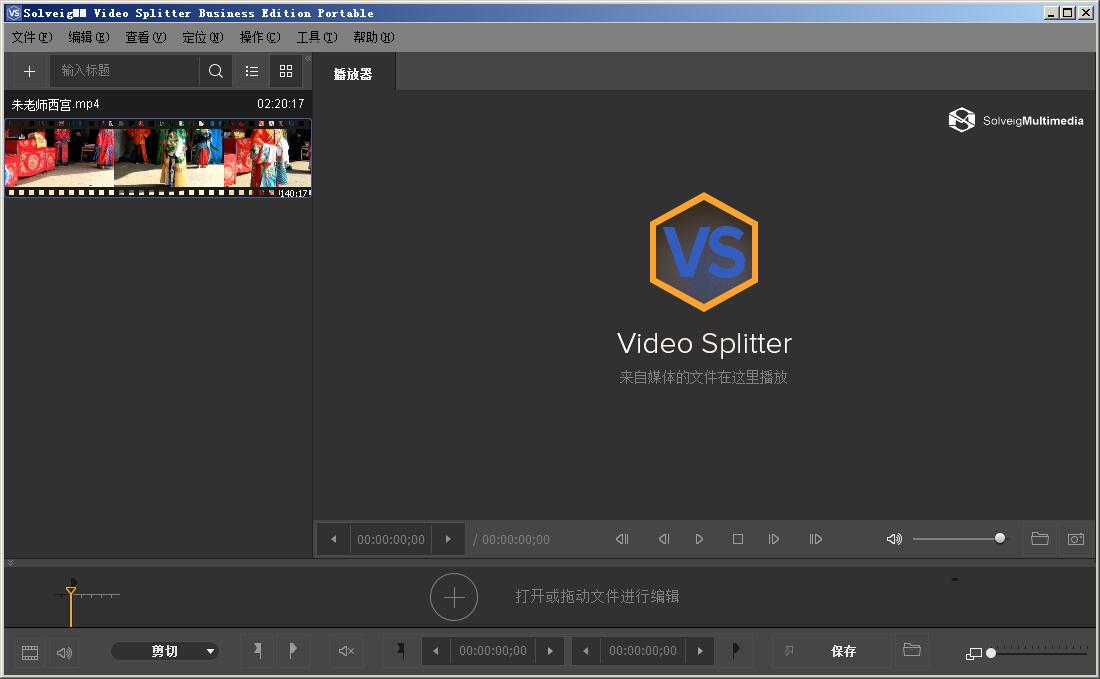Click the add media plus icon
The width and height of the screenshot is (1100, 679).
[x=29, y=71]
